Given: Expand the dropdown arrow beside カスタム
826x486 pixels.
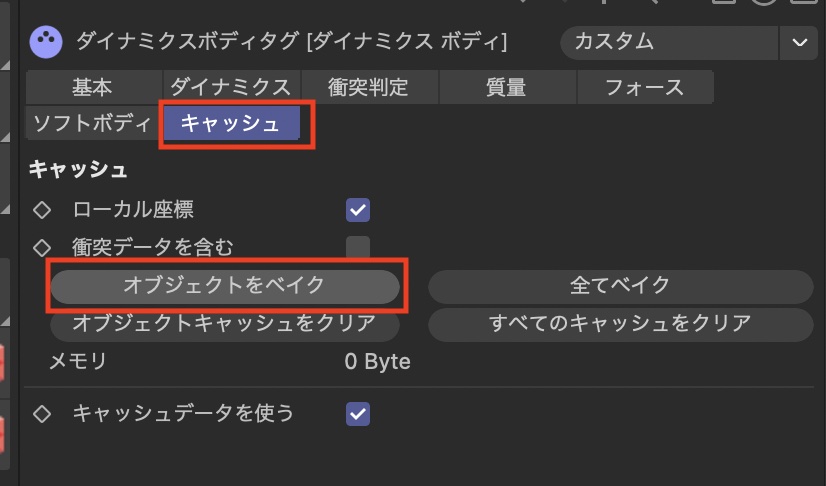Looking at the screenshot, I should point(797,42).
